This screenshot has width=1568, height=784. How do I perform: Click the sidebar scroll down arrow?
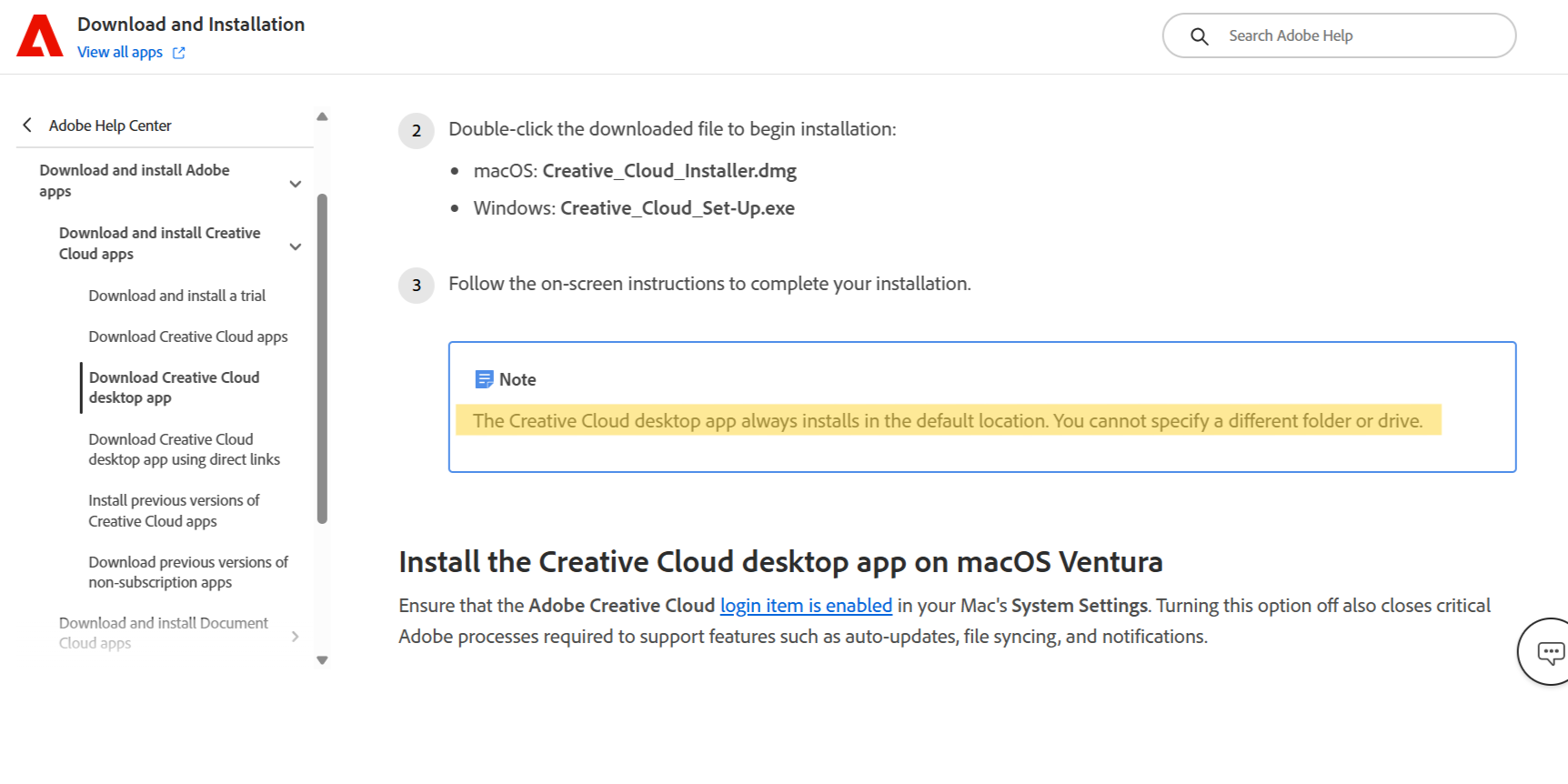point(322,660)
